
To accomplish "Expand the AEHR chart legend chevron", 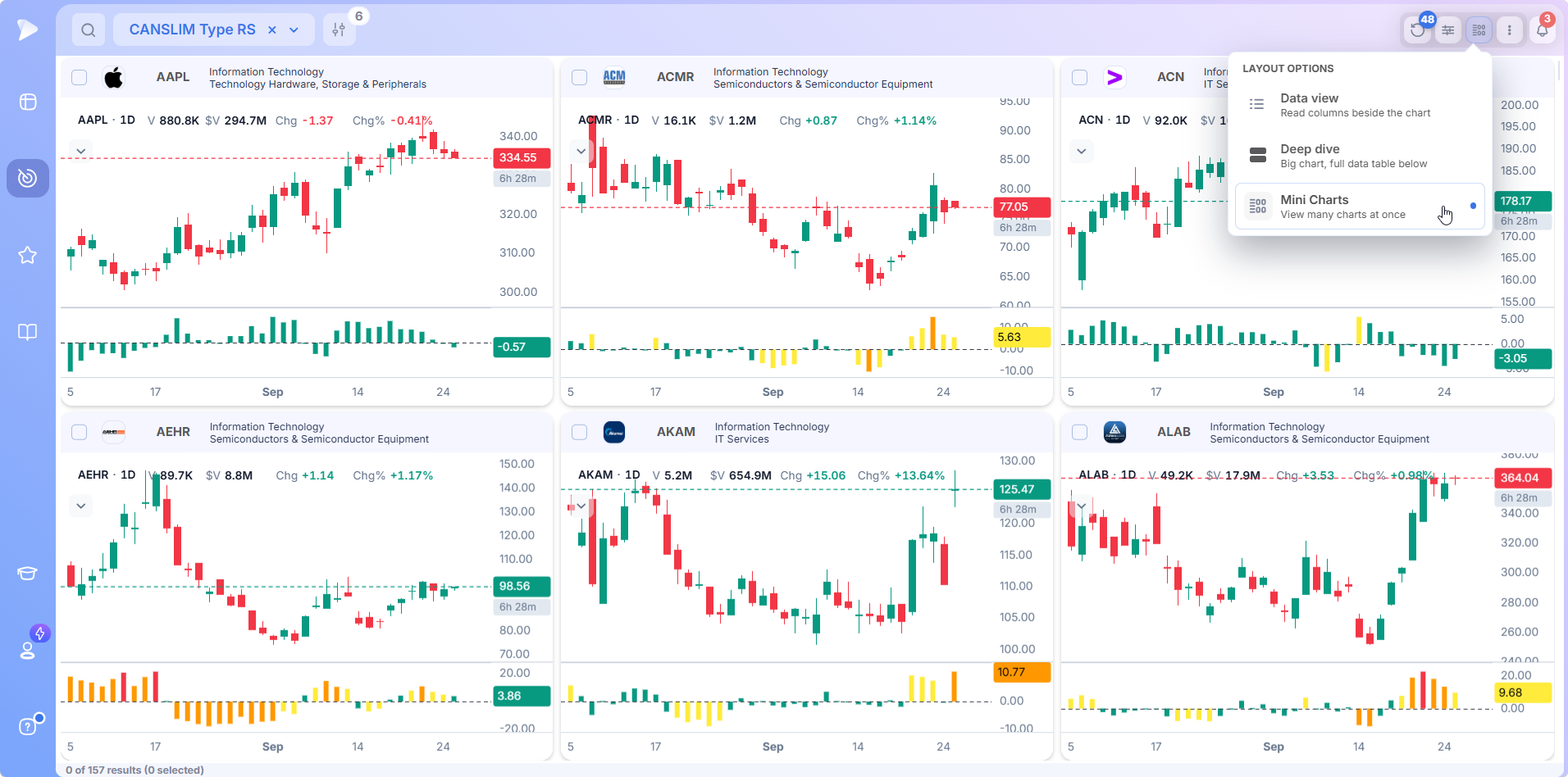I will pos(80,506).
